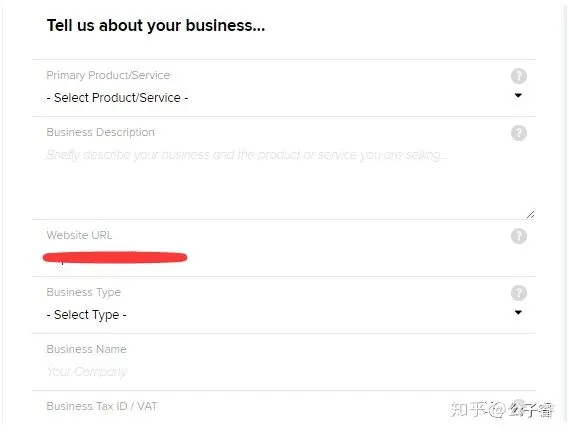Open the Business Description help tooltip icon
Screen dimensions: 569x434
pos(519,133)
